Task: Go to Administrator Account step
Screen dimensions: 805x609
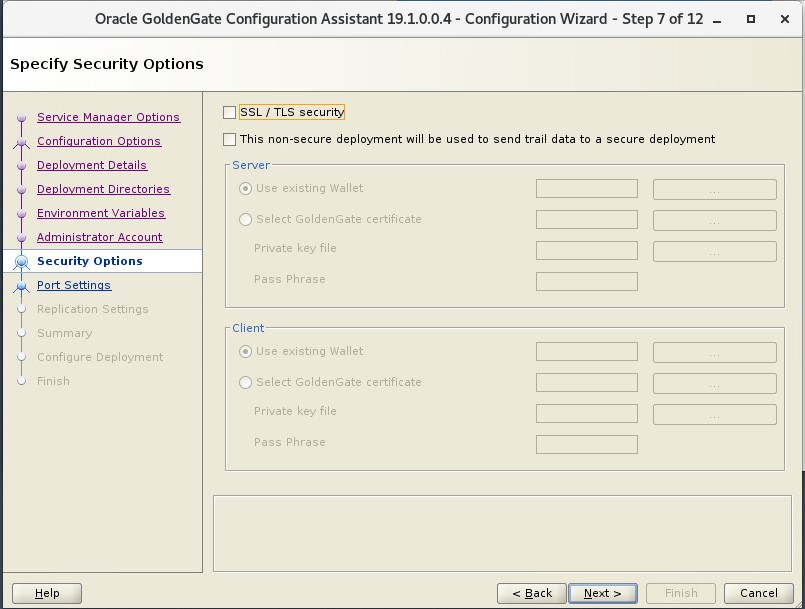Action: [100, 237]
